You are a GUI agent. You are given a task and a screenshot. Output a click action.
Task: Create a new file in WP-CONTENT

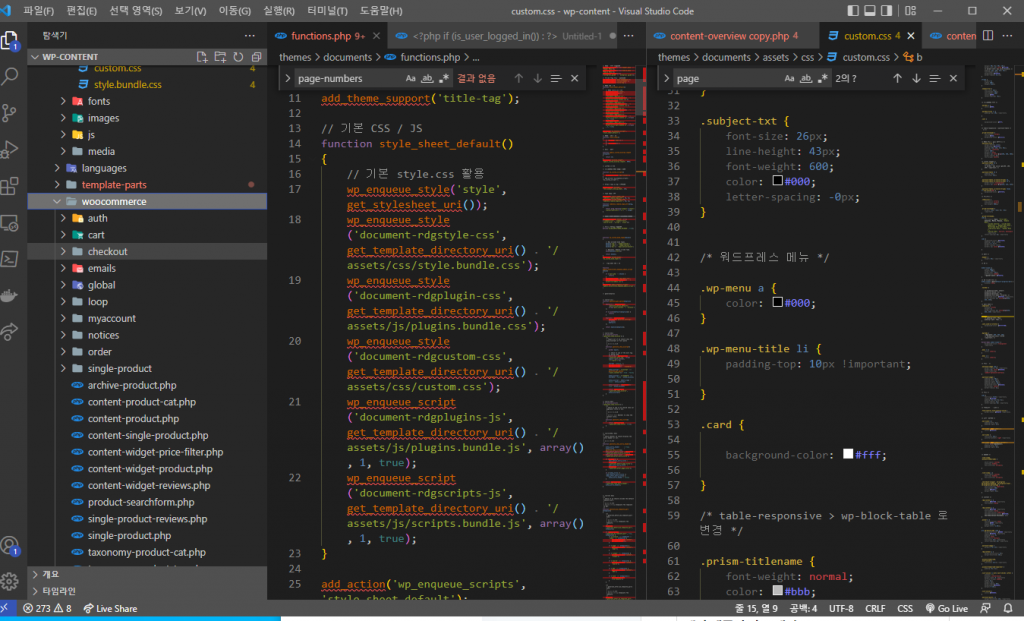tap(202, 57)
